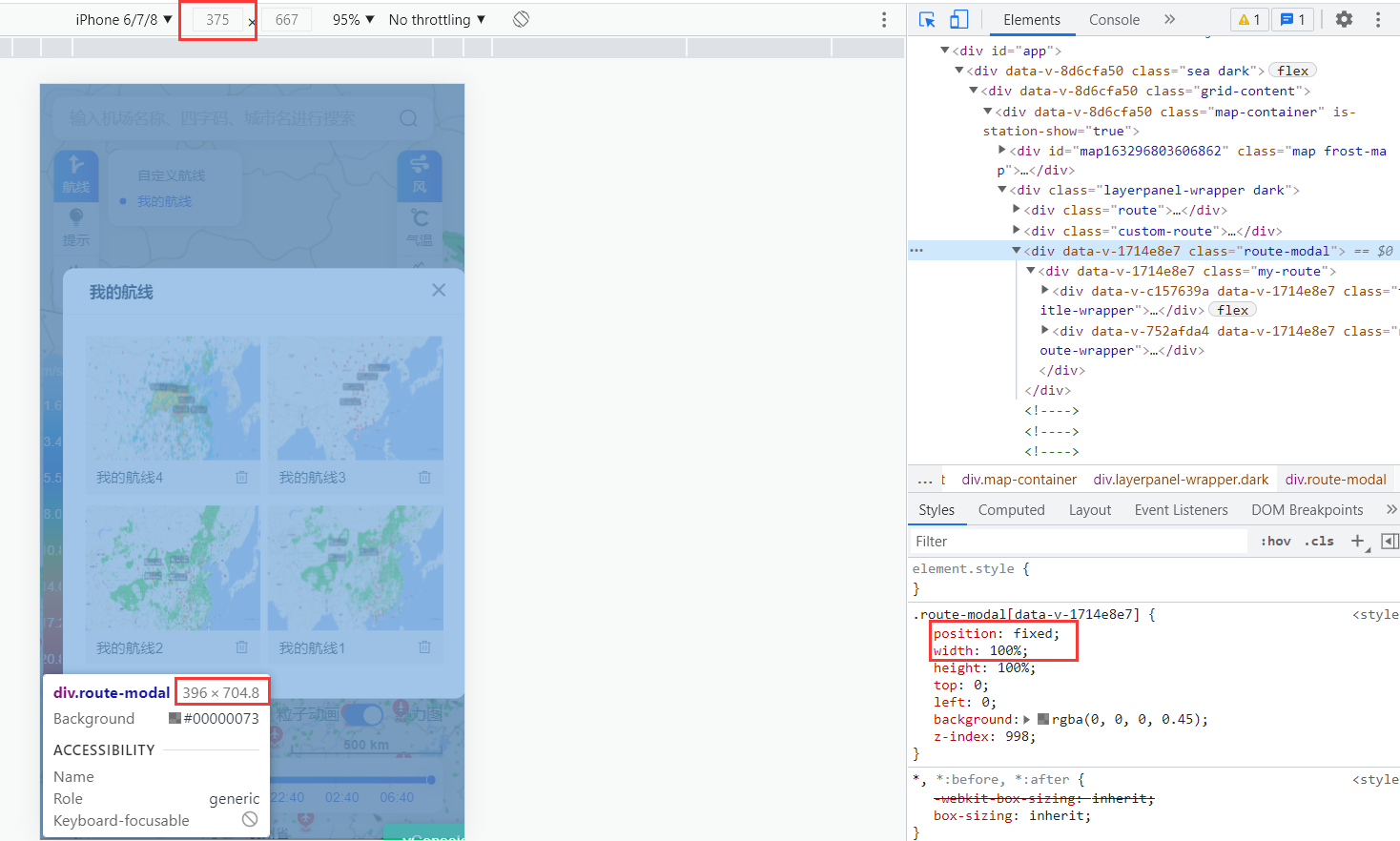Delete route 我的航线4 with trash icon
The width and height of the screenshot is (1400, 841).
[x=242, y=477]
